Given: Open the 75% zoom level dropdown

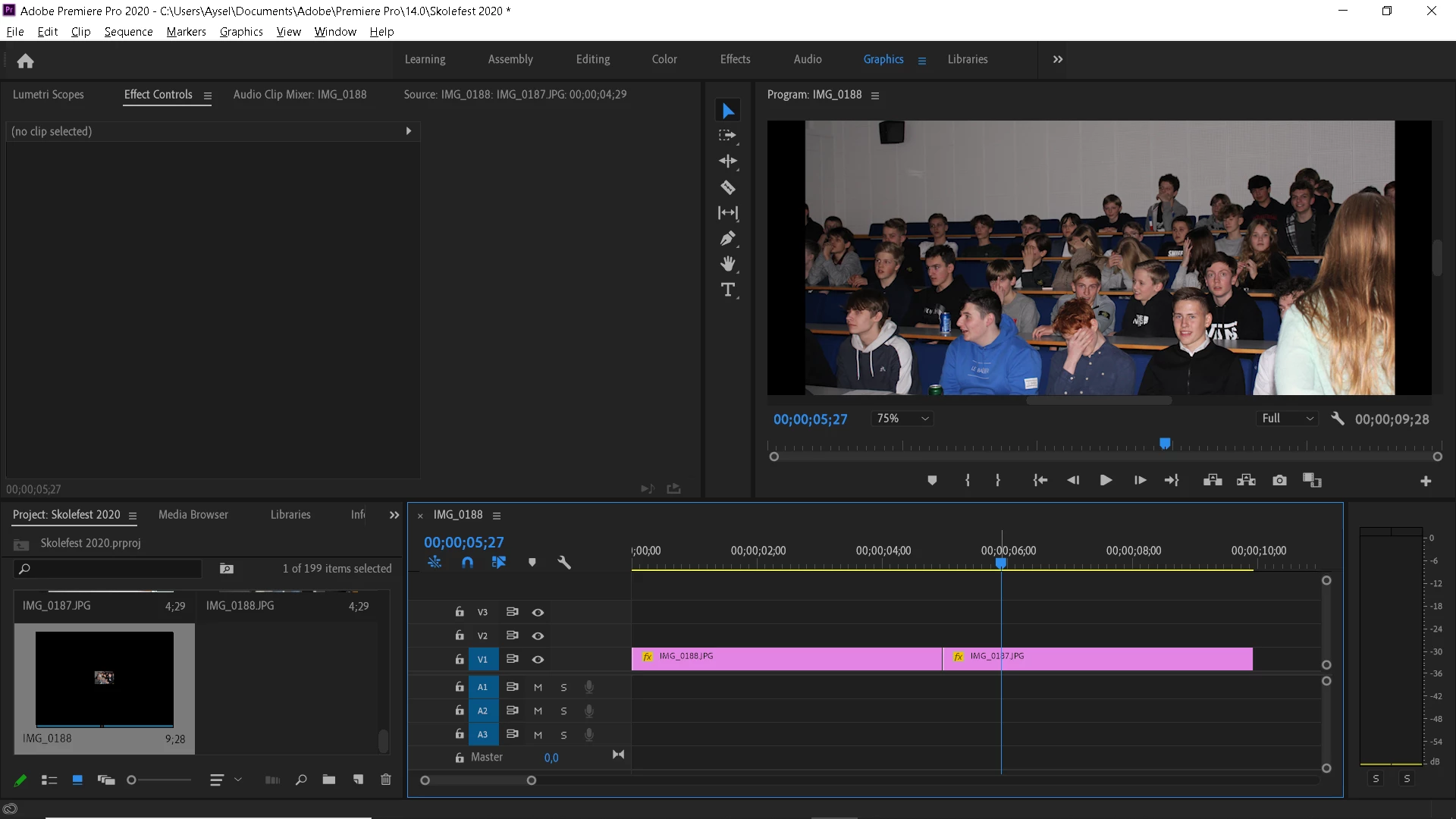Looking at the screenshot, I should pyautogui.click(x=902, y=419).
